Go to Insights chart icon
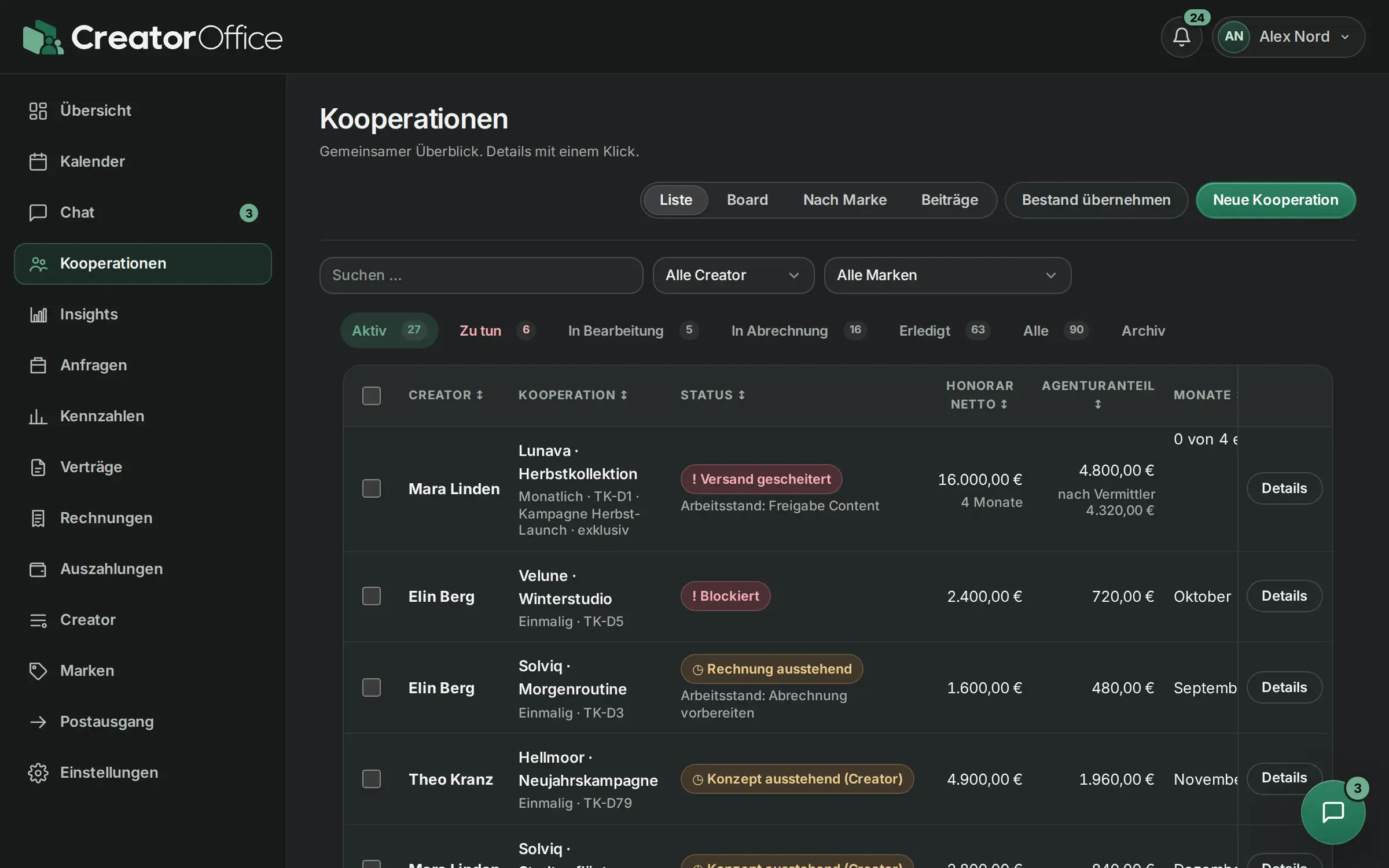 [38, 314]
